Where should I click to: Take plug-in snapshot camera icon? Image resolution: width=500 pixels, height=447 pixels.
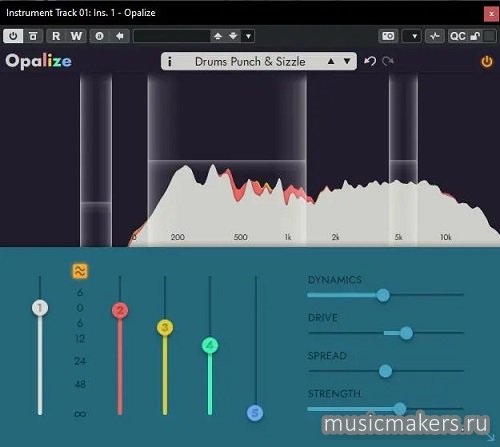point(388,36)
